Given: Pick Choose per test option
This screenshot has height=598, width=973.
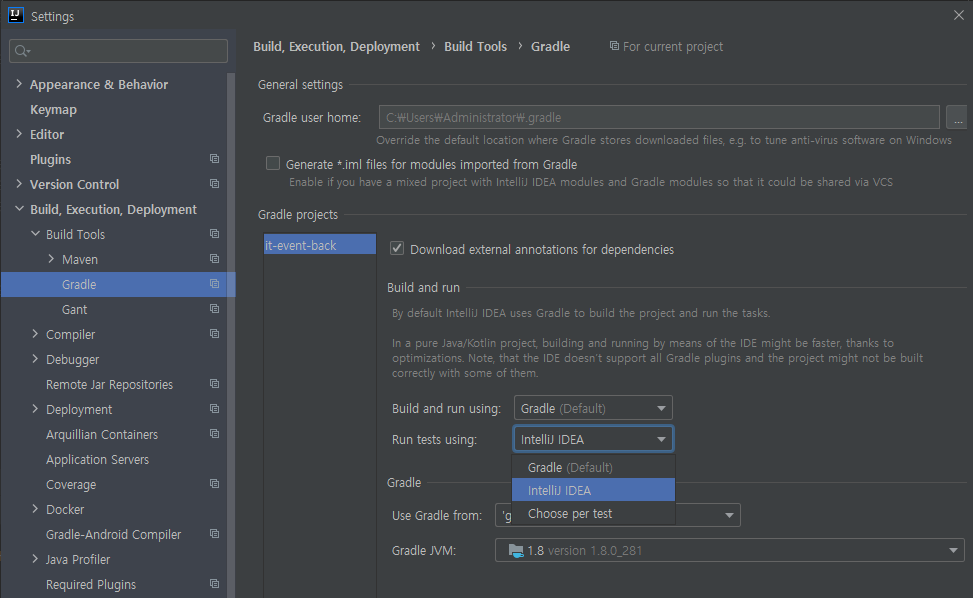Looking at the screenshot, I should [593, 514].
